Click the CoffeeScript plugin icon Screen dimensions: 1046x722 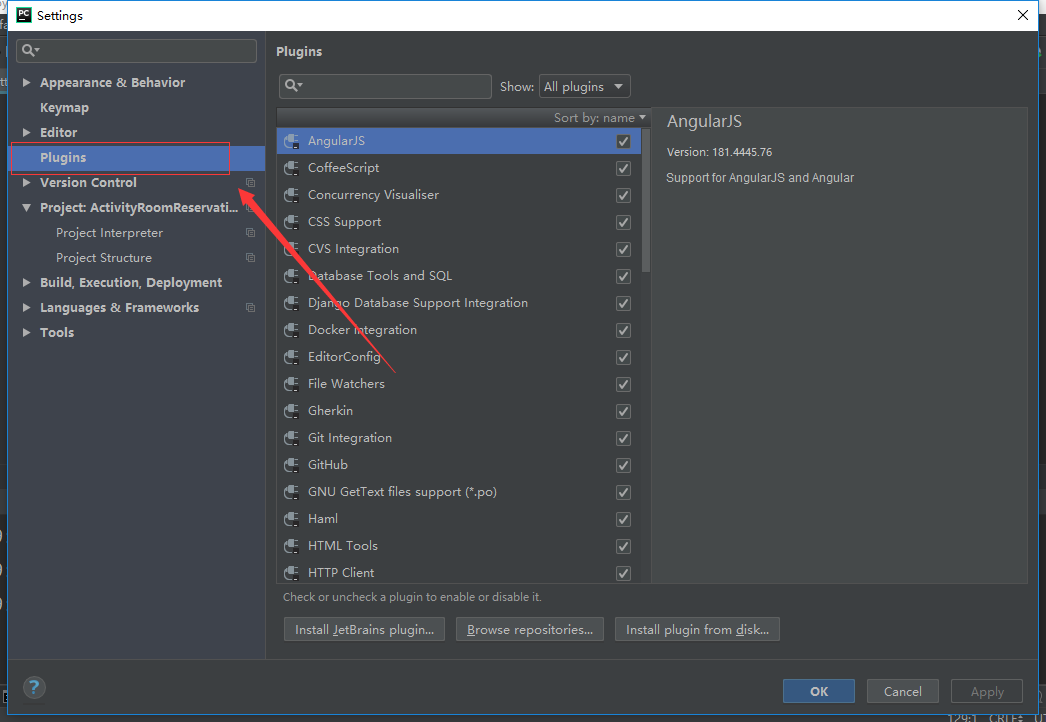(x=292, y=168)
